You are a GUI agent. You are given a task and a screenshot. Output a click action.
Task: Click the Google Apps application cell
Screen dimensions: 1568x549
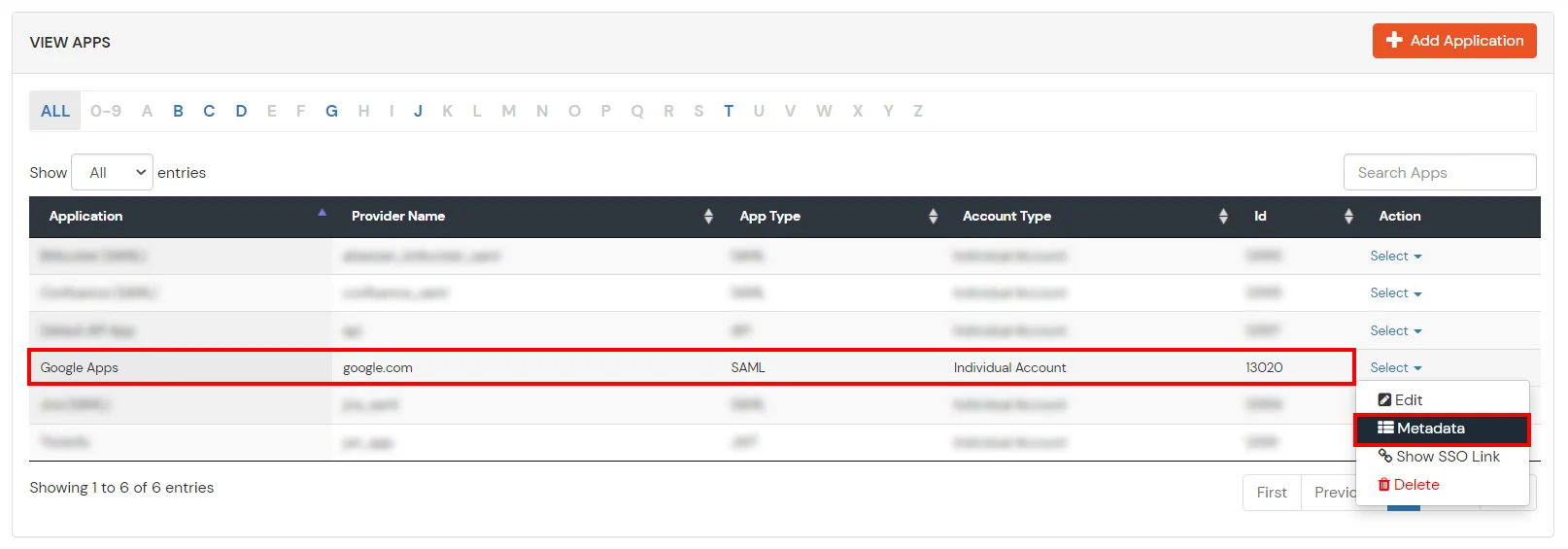point(181,367)
